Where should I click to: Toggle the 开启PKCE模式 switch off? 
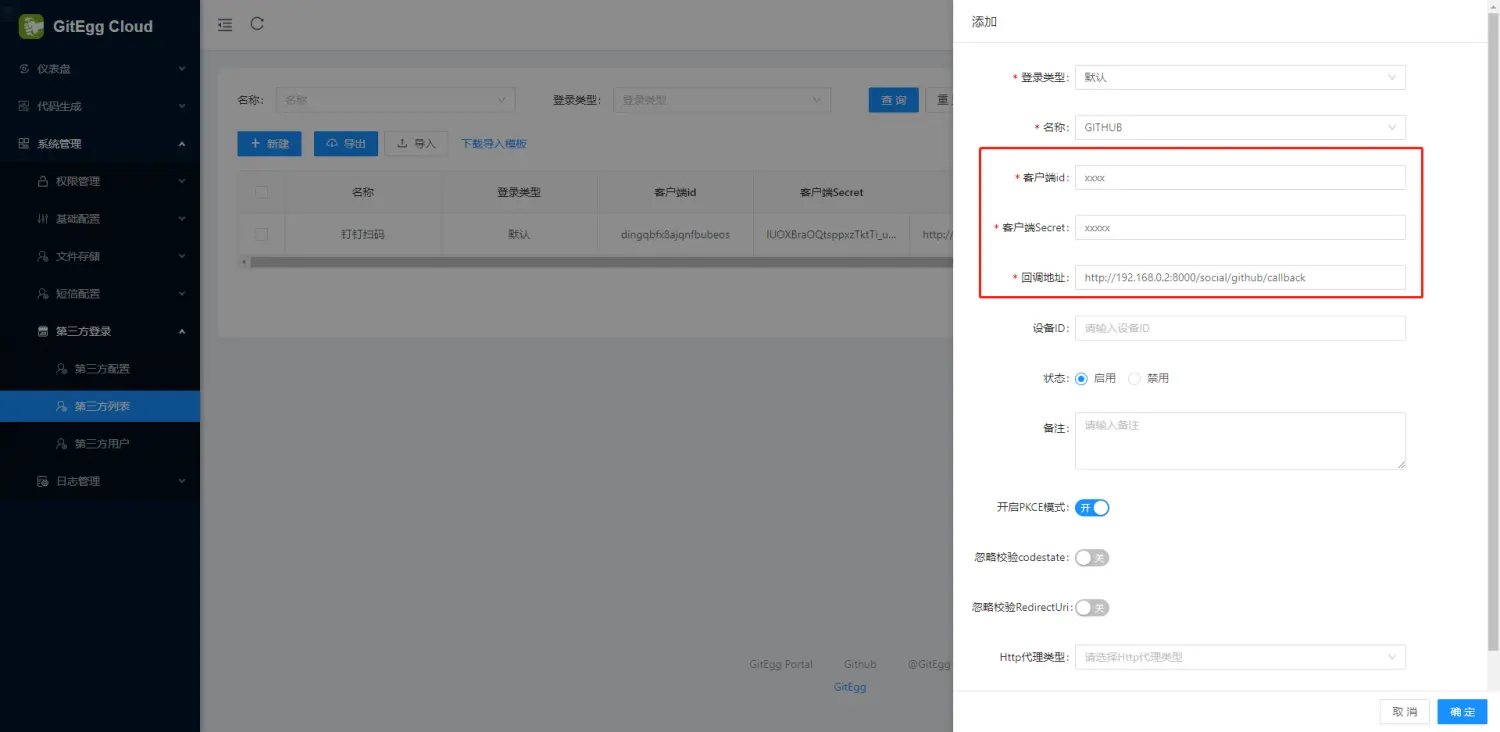click(x=1092, y=508)
